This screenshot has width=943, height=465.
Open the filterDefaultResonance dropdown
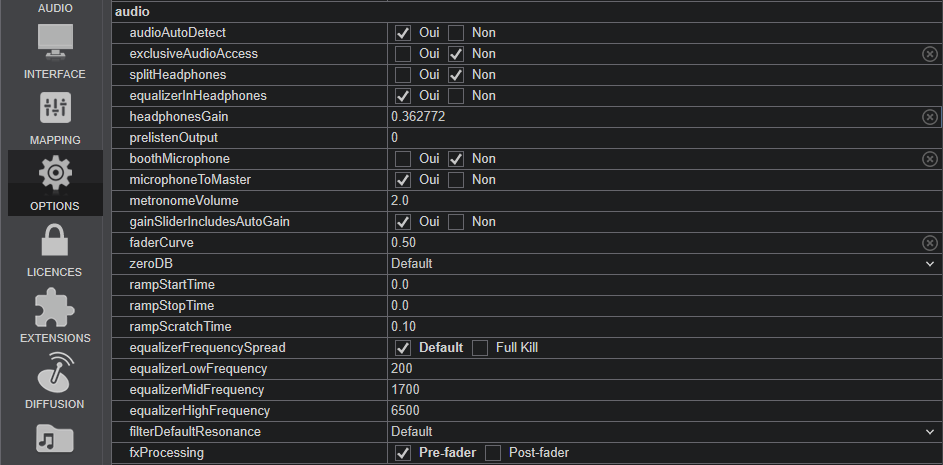930,432
